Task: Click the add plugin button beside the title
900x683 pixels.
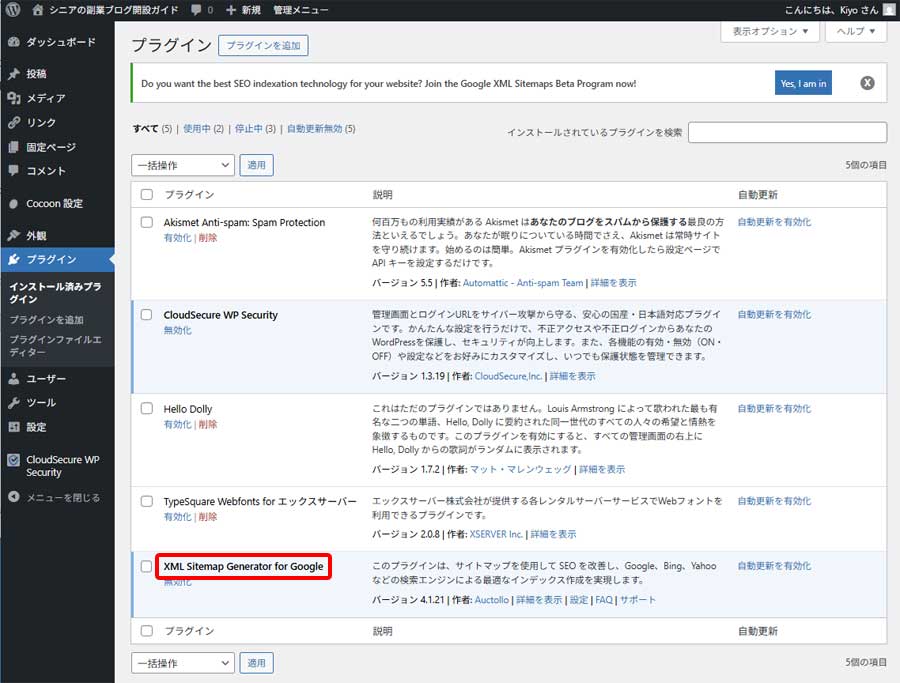Action: click(x=264, y=46)
